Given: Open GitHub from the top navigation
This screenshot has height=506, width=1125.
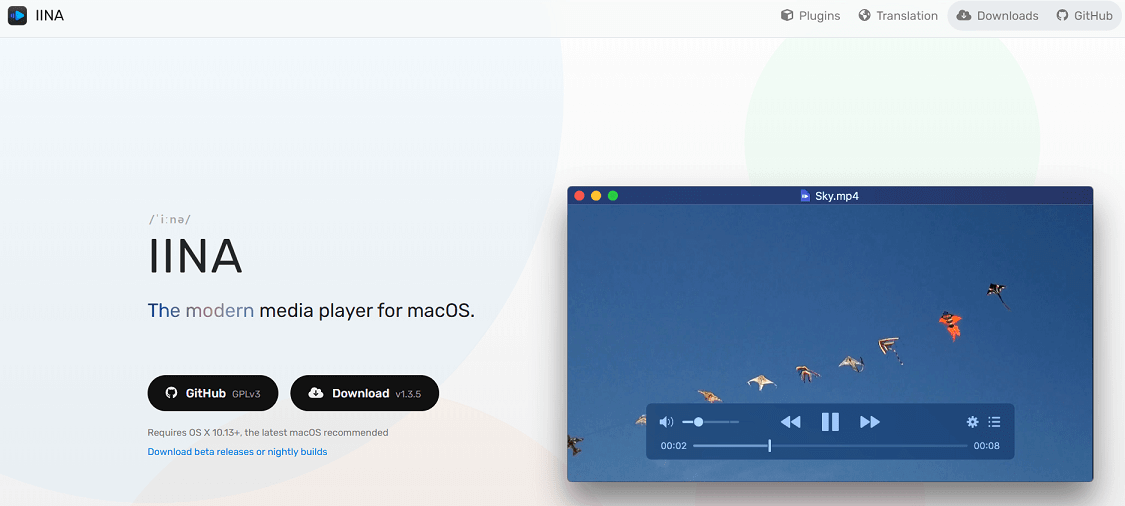Looking at the screenshot, I should pos(1084,16).
